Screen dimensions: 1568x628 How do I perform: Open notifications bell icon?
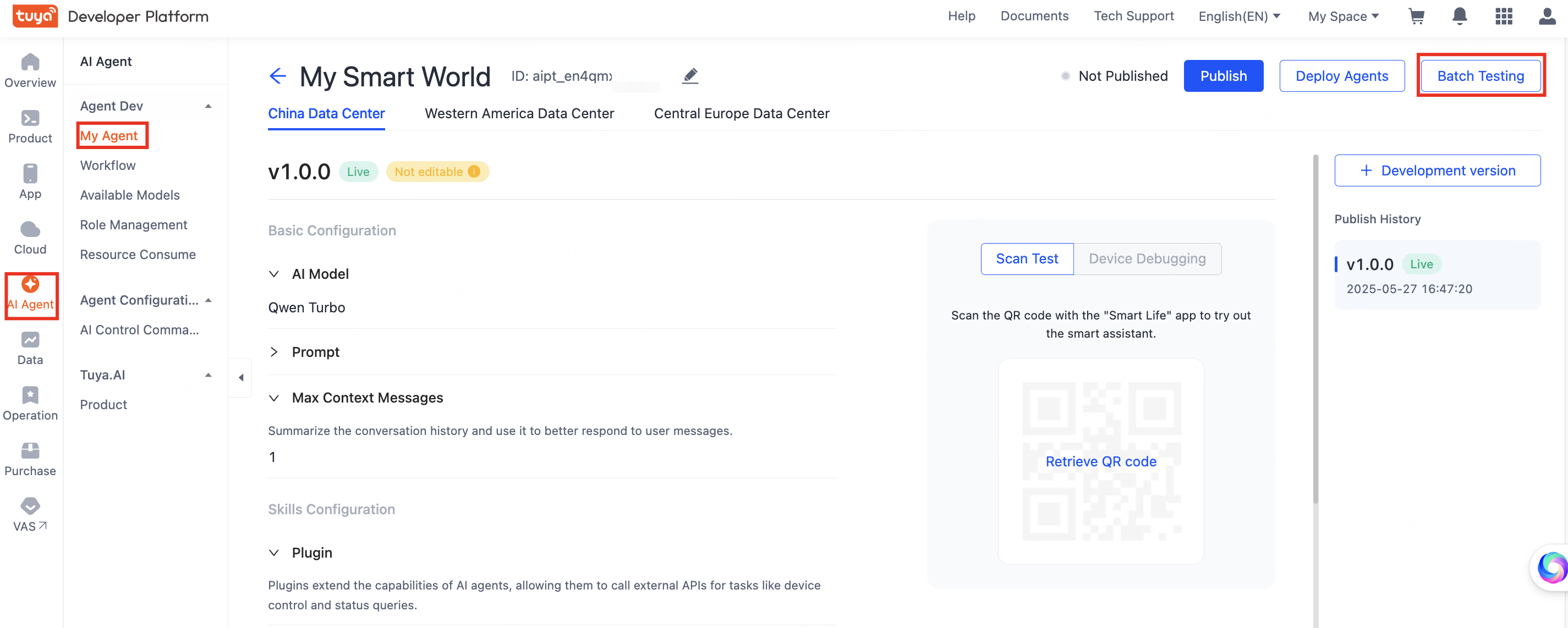coord(1460,16)
